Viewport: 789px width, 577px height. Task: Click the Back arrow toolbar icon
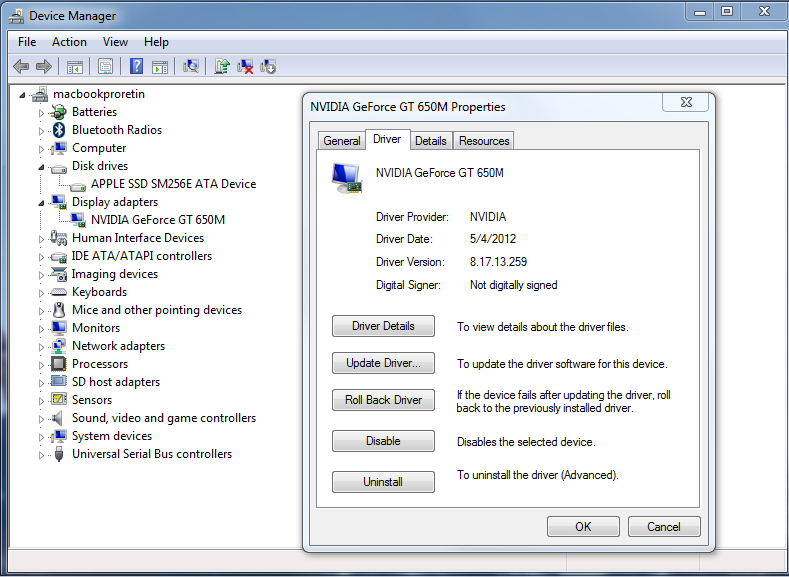tap(21, 66)
